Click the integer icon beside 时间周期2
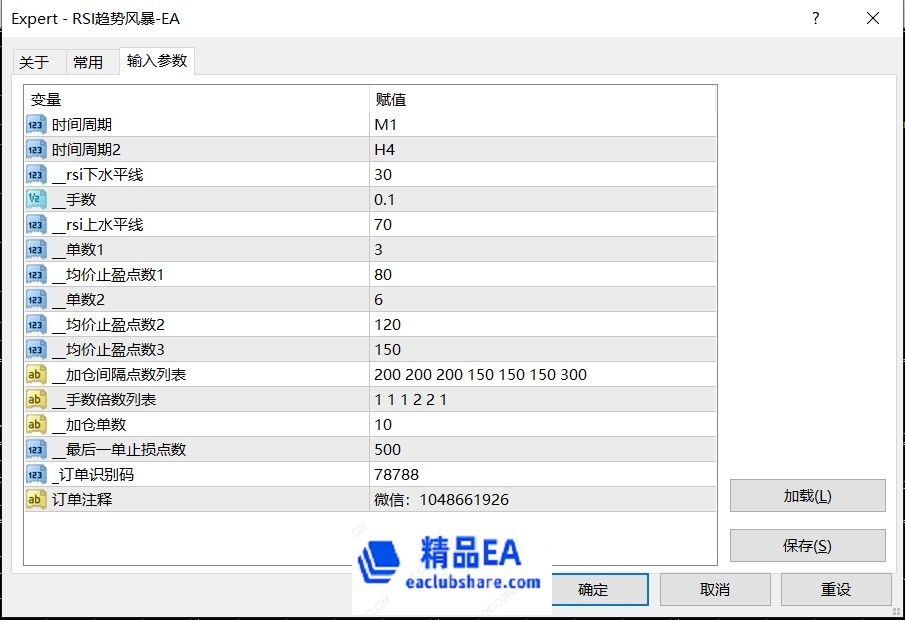The height and width of the screenshot is (620, 905). [x=36, y=150]
